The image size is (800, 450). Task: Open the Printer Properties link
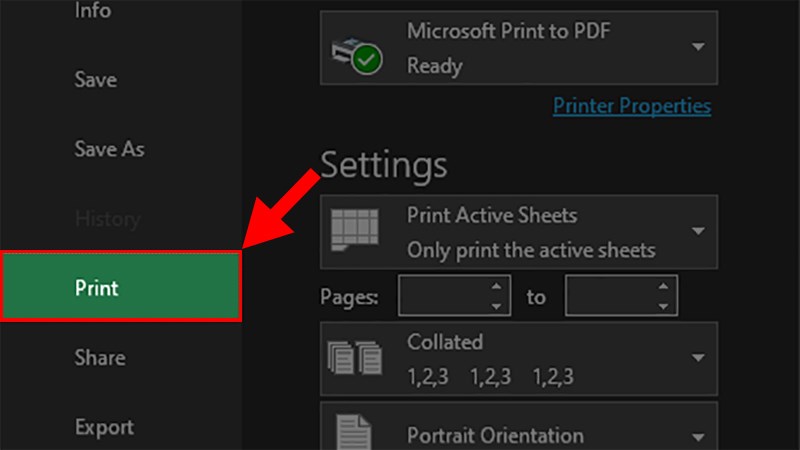tap(632, 106)
